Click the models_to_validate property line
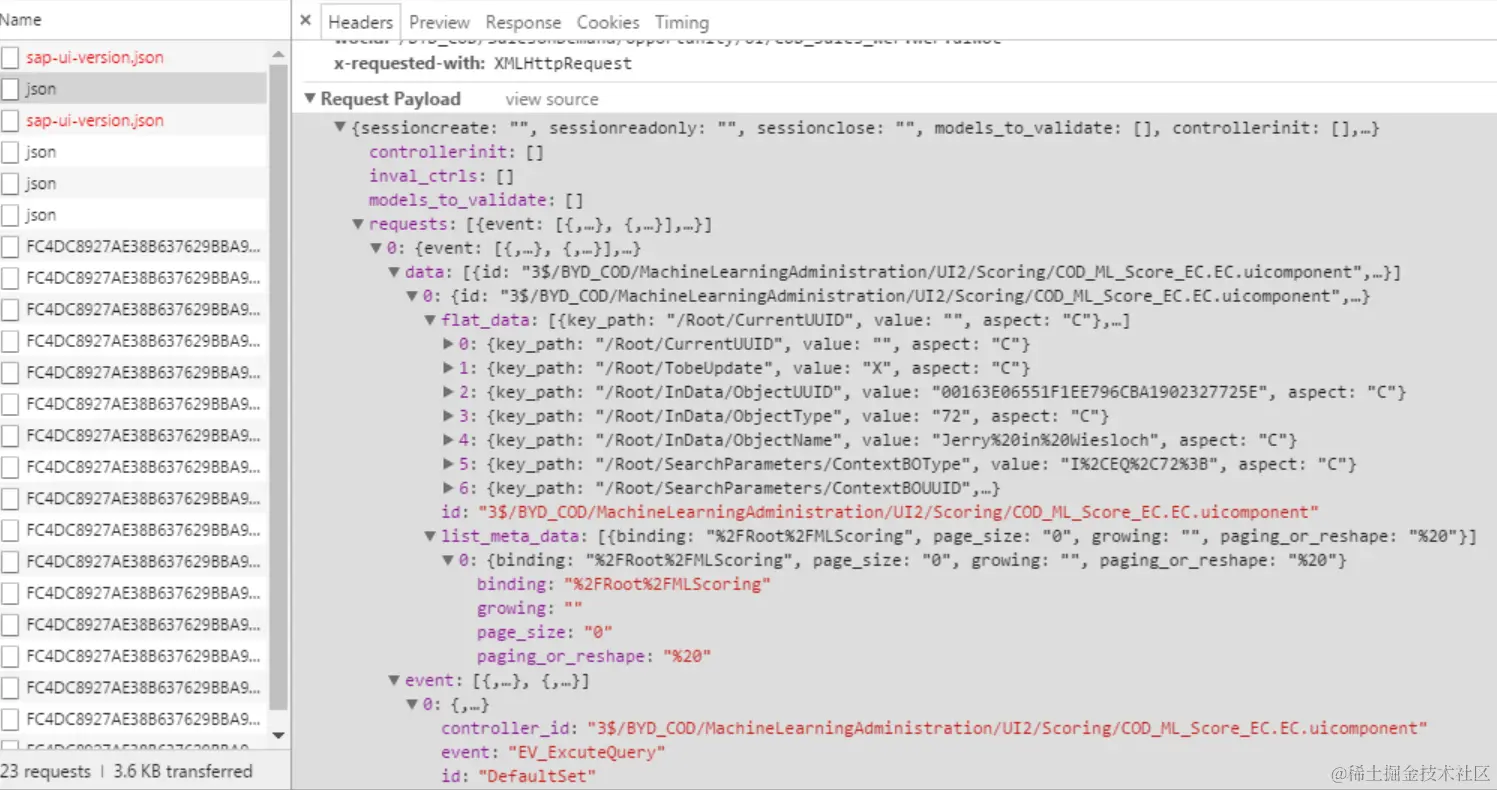Screen dimensions: 1497x790 tap(476, 200)
